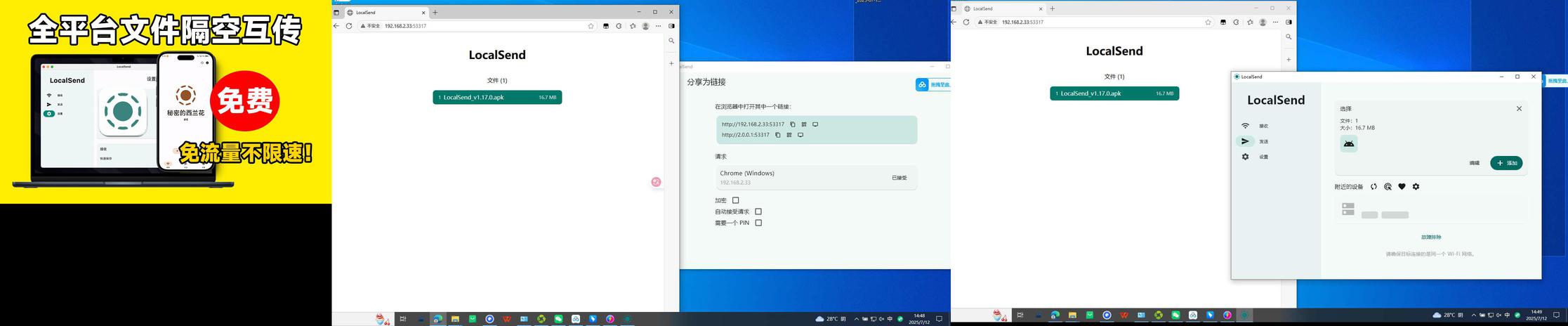The image size is (1568, 326).
Task: Download LocalSend_v1.17.0.apk in left browser
Action: point(497,98)
